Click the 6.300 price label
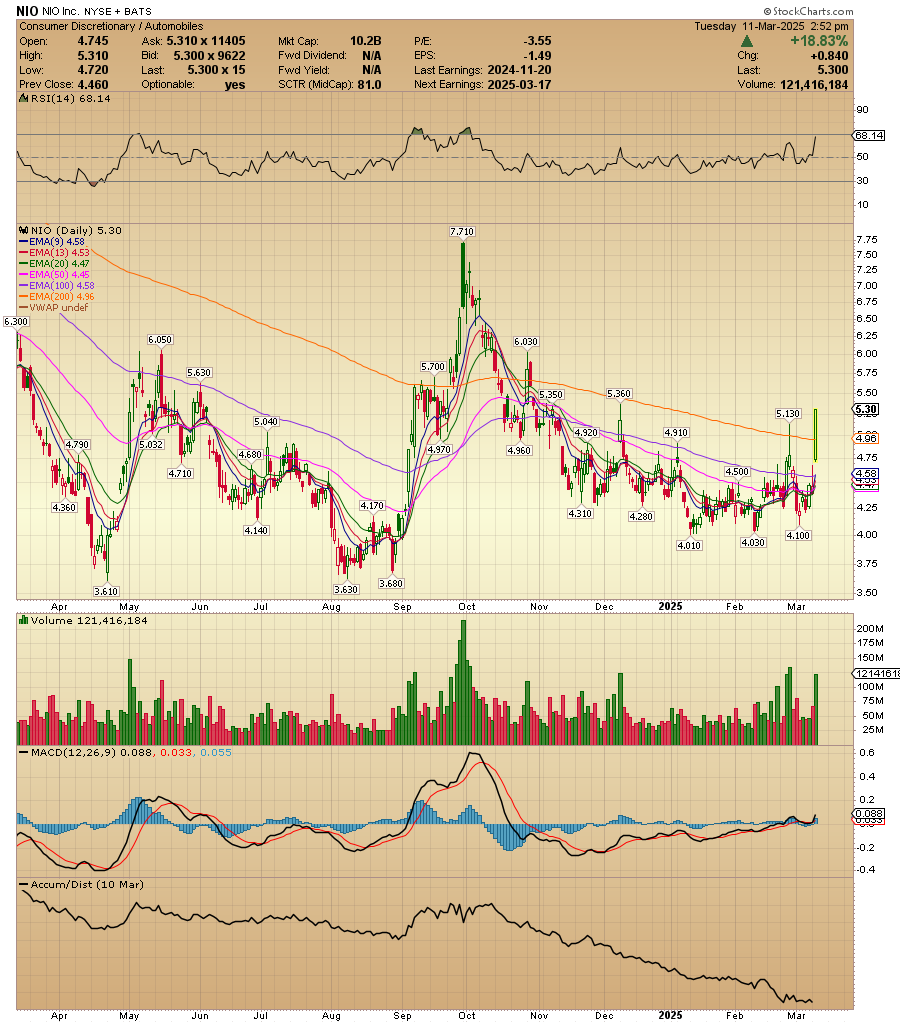 tap(16, 322)
